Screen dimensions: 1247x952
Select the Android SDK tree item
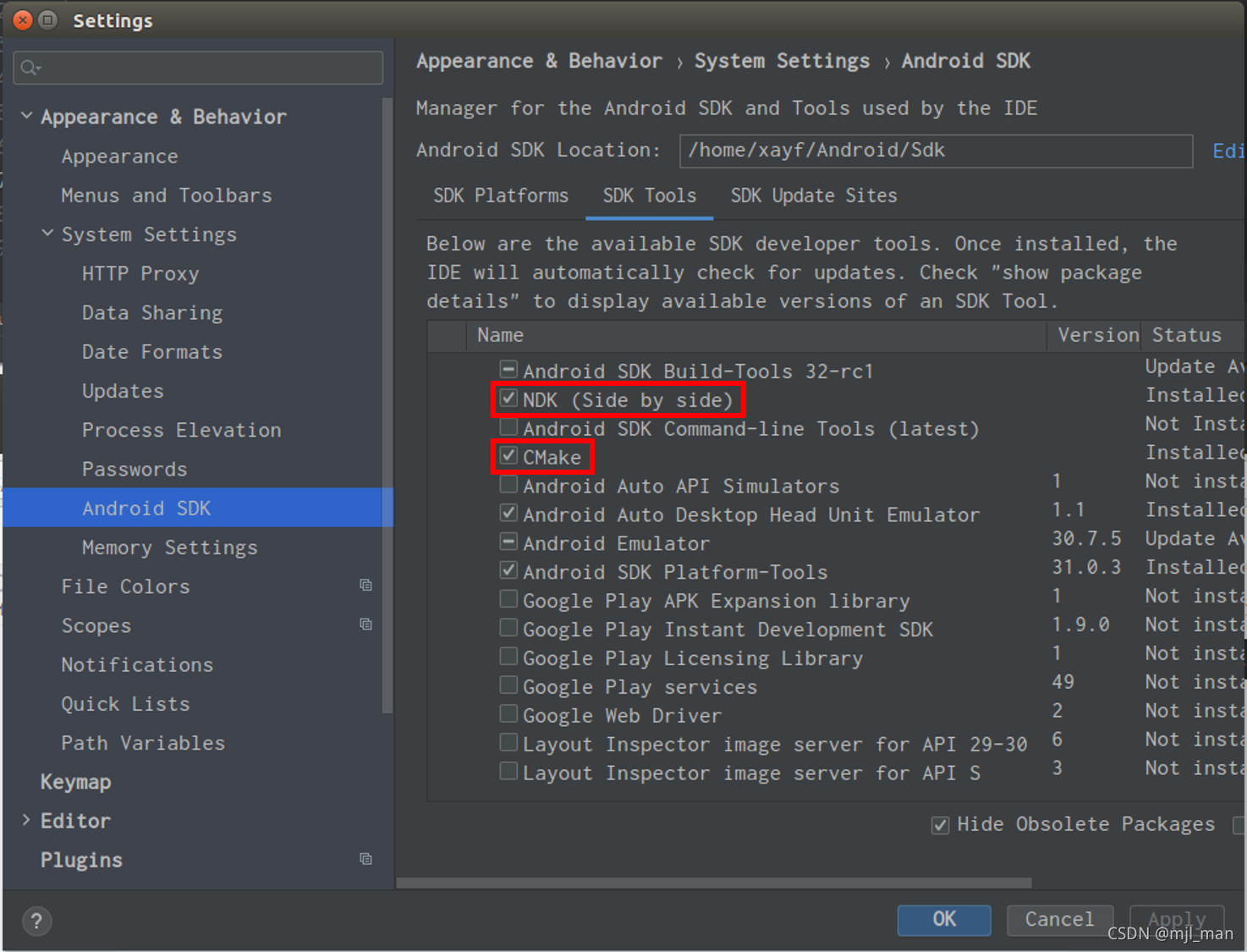point(198,508)
